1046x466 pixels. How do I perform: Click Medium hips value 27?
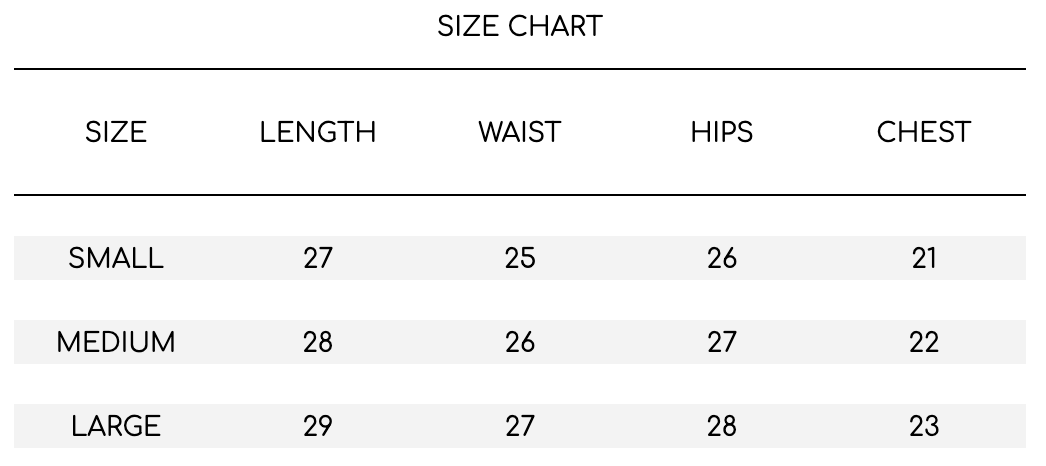point(722,342)
